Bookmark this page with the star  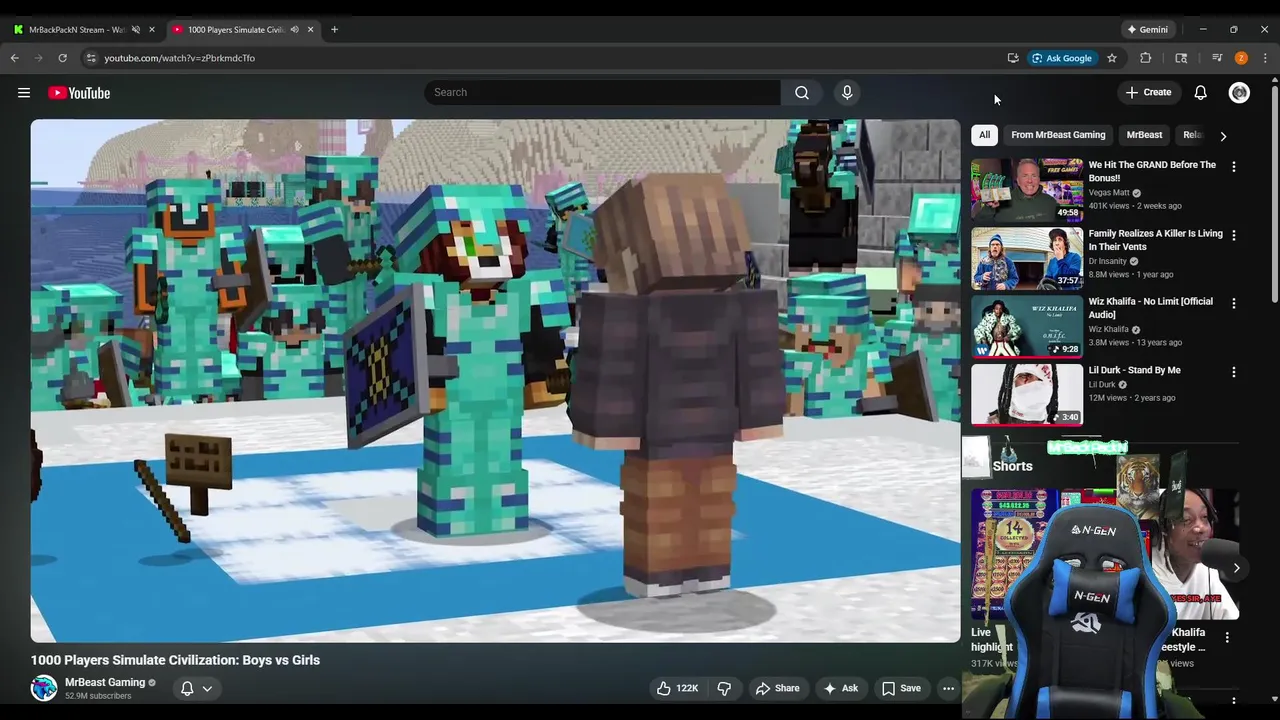(1111, 58)
